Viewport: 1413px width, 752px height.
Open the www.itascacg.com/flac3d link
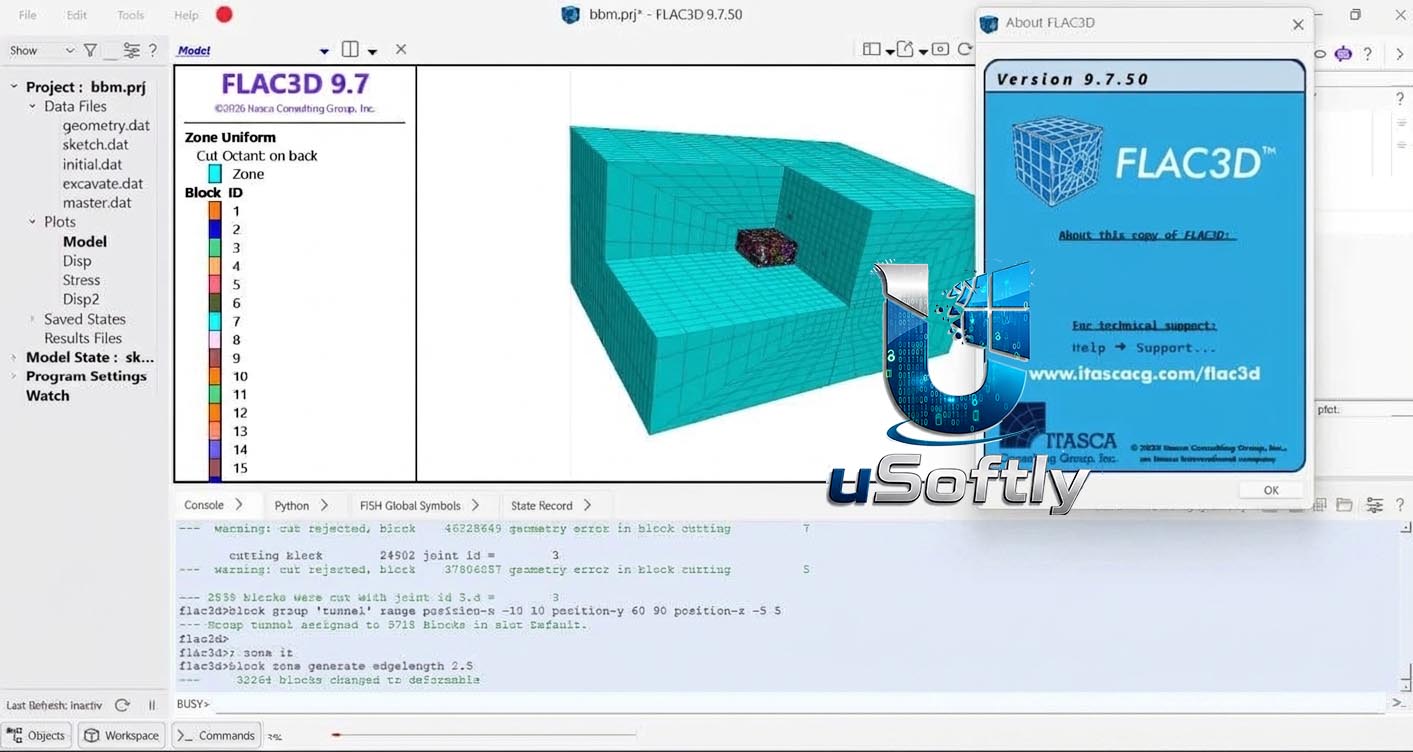pos(1144,374)
